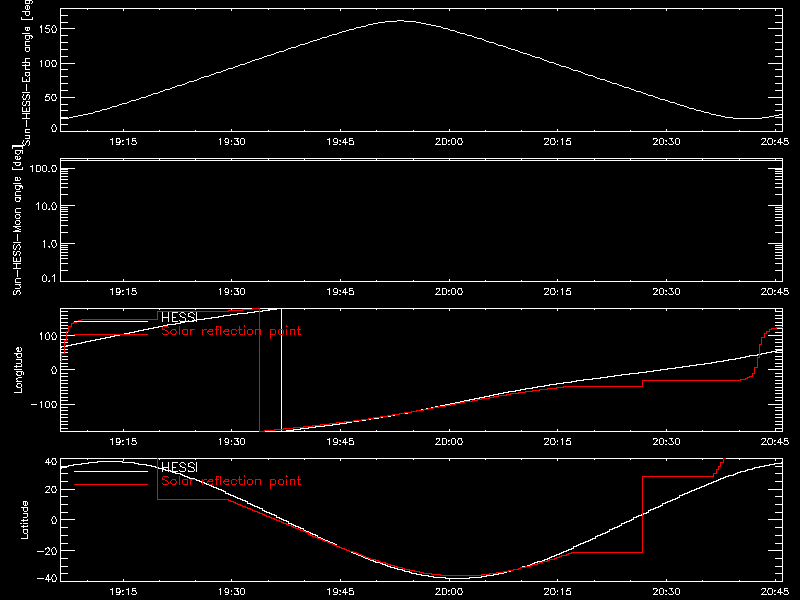
Task: Select the 0.1 tick label in Moon angle plot
Action: (49, 278)
